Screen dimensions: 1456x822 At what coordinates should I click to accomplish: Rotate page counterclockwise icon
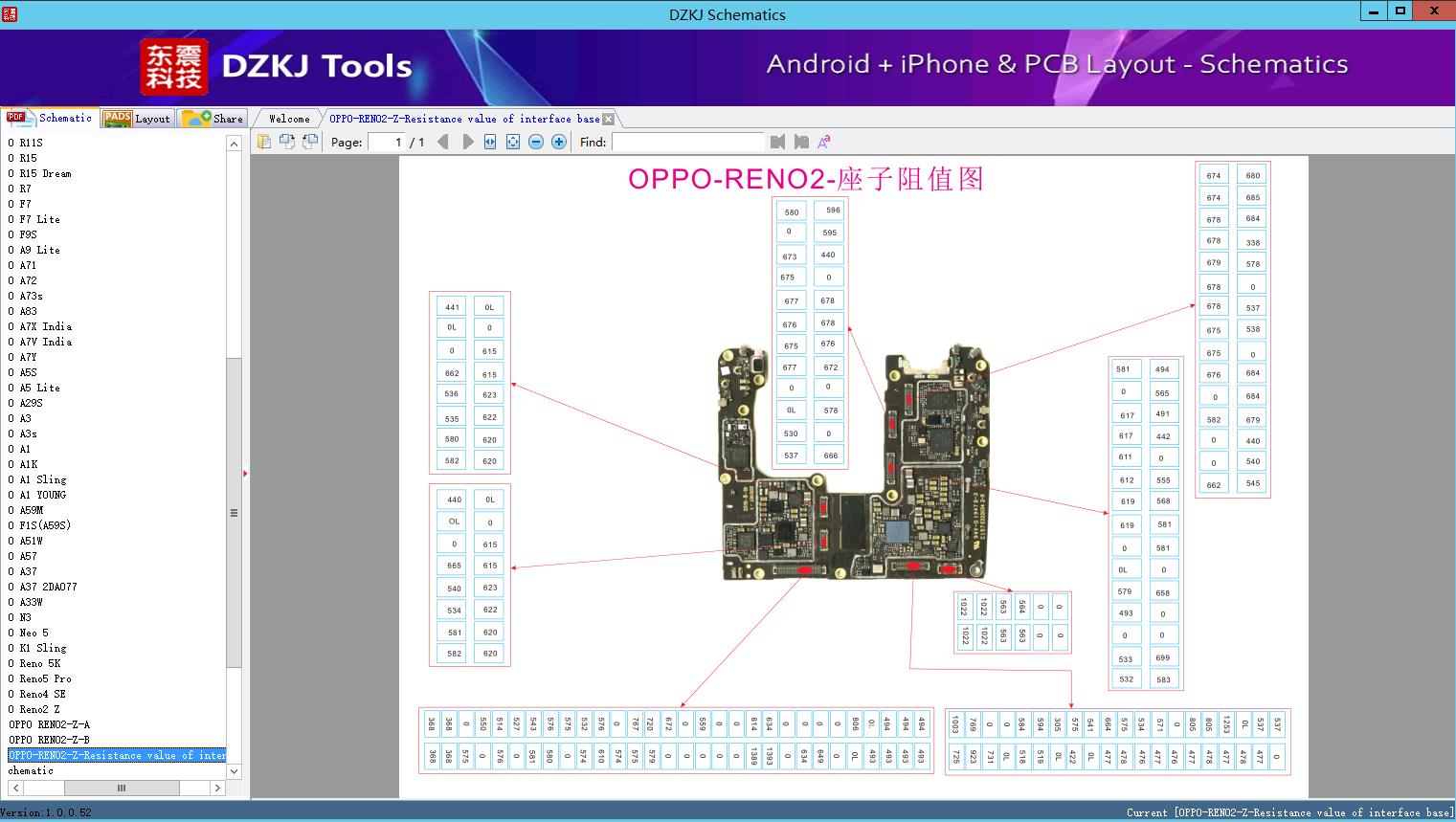(286, 142)
